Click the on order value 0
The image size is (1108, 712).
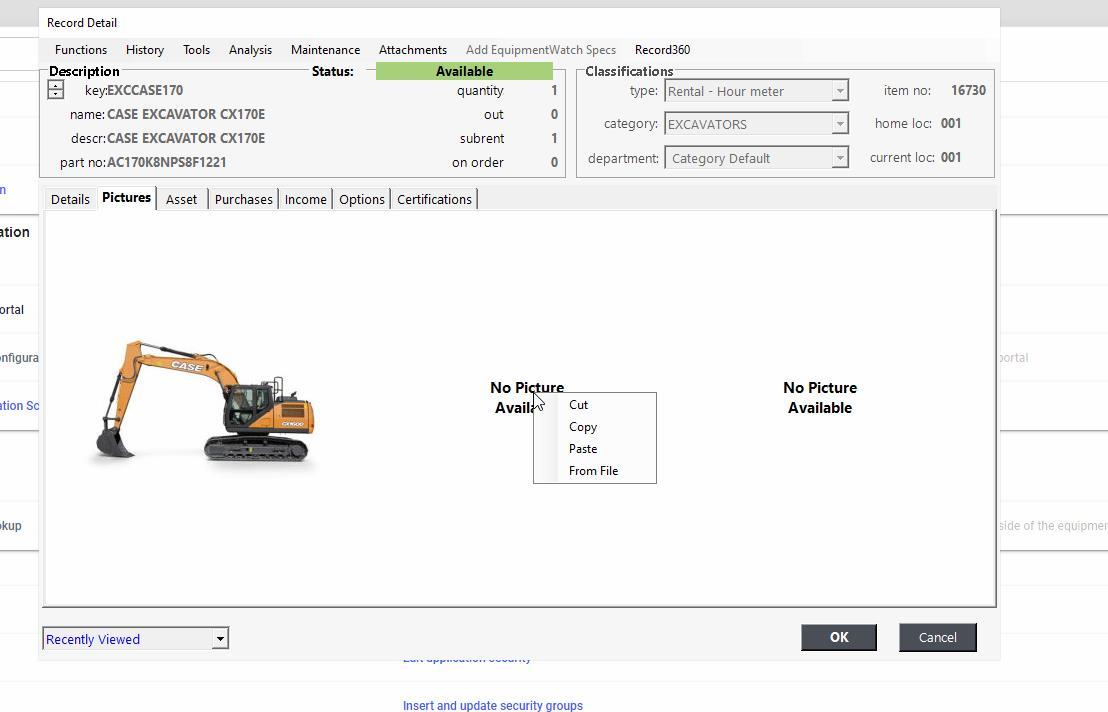554,162
